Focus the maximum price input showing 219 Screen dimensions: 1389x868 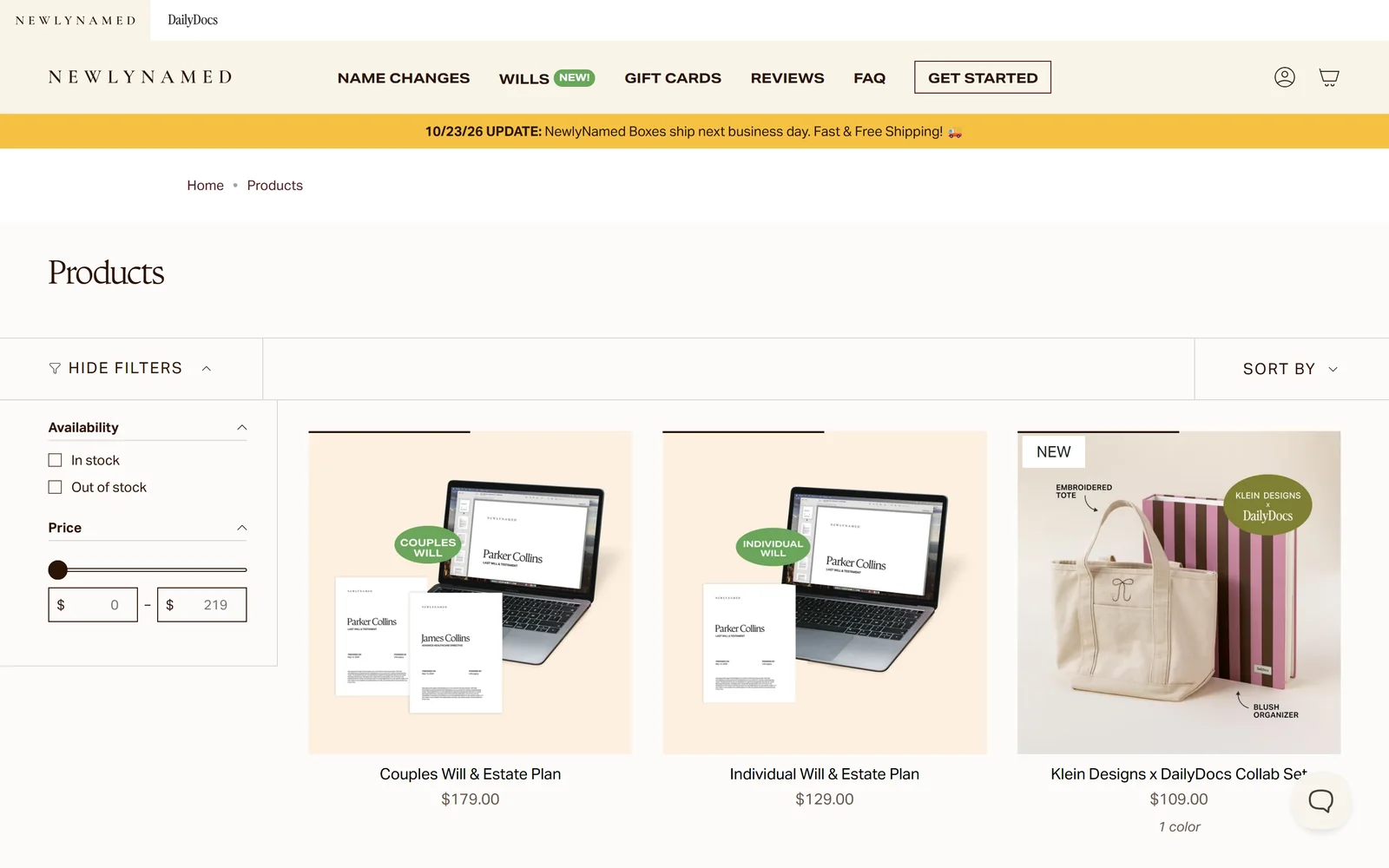202,605
